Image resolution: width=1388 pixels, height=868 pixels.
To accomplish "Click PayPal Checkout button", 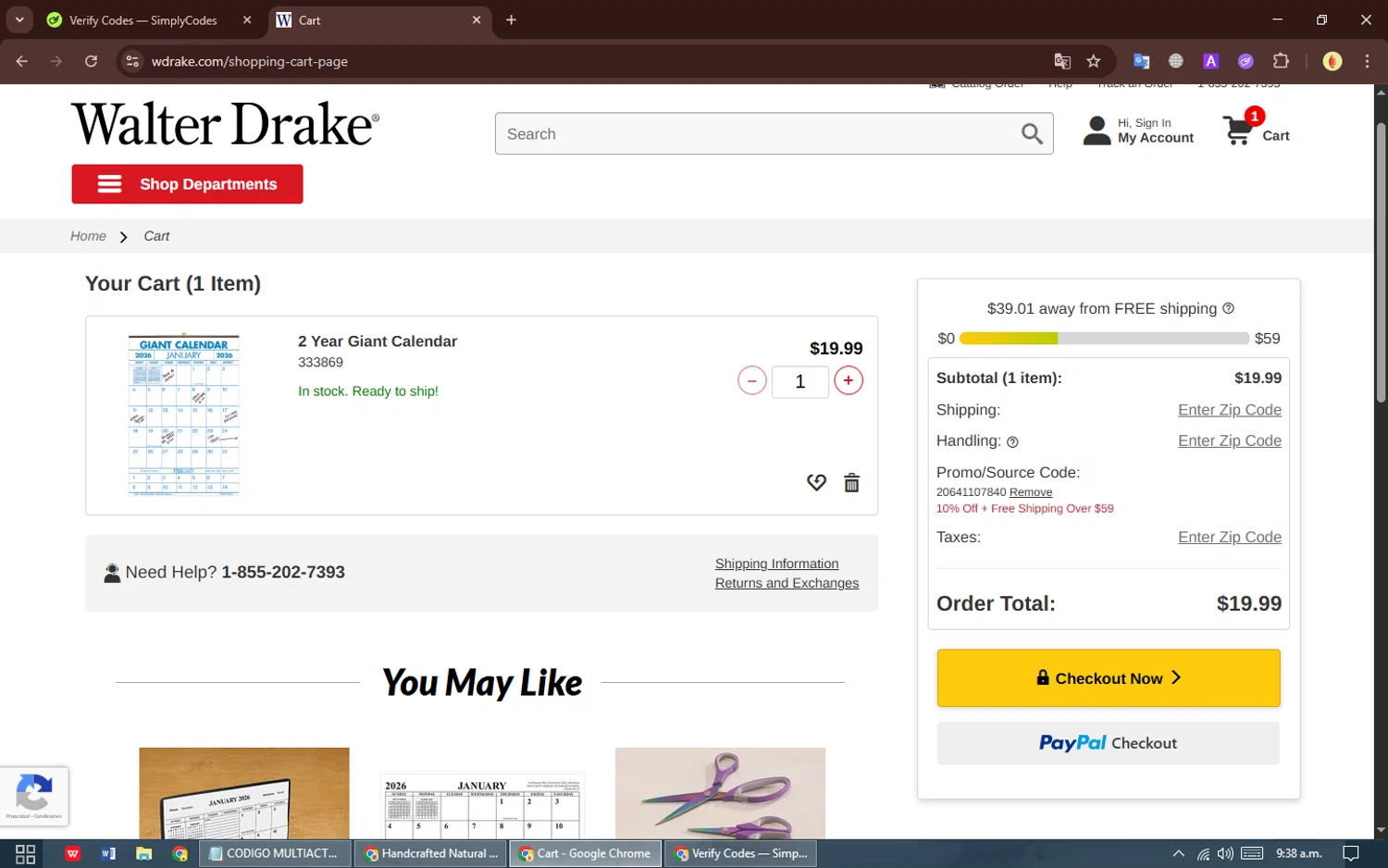I will tap(1109, 743).
